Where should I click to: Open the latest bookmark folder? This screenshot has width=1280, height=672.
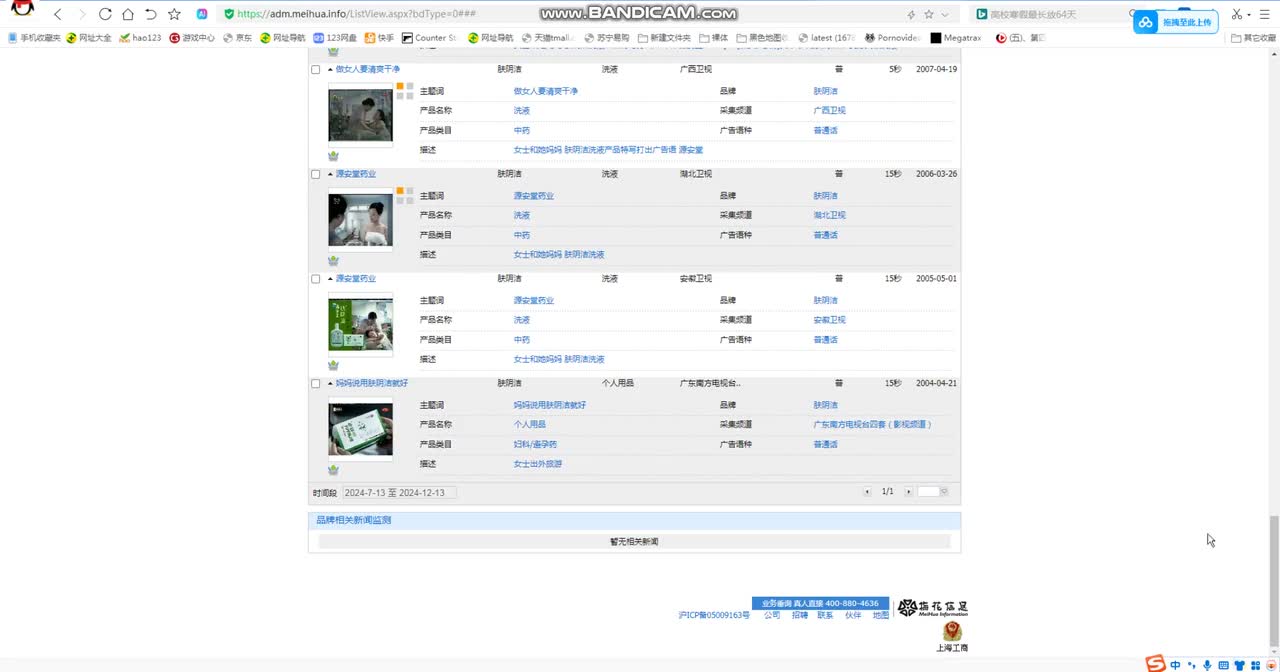point(827,38)
